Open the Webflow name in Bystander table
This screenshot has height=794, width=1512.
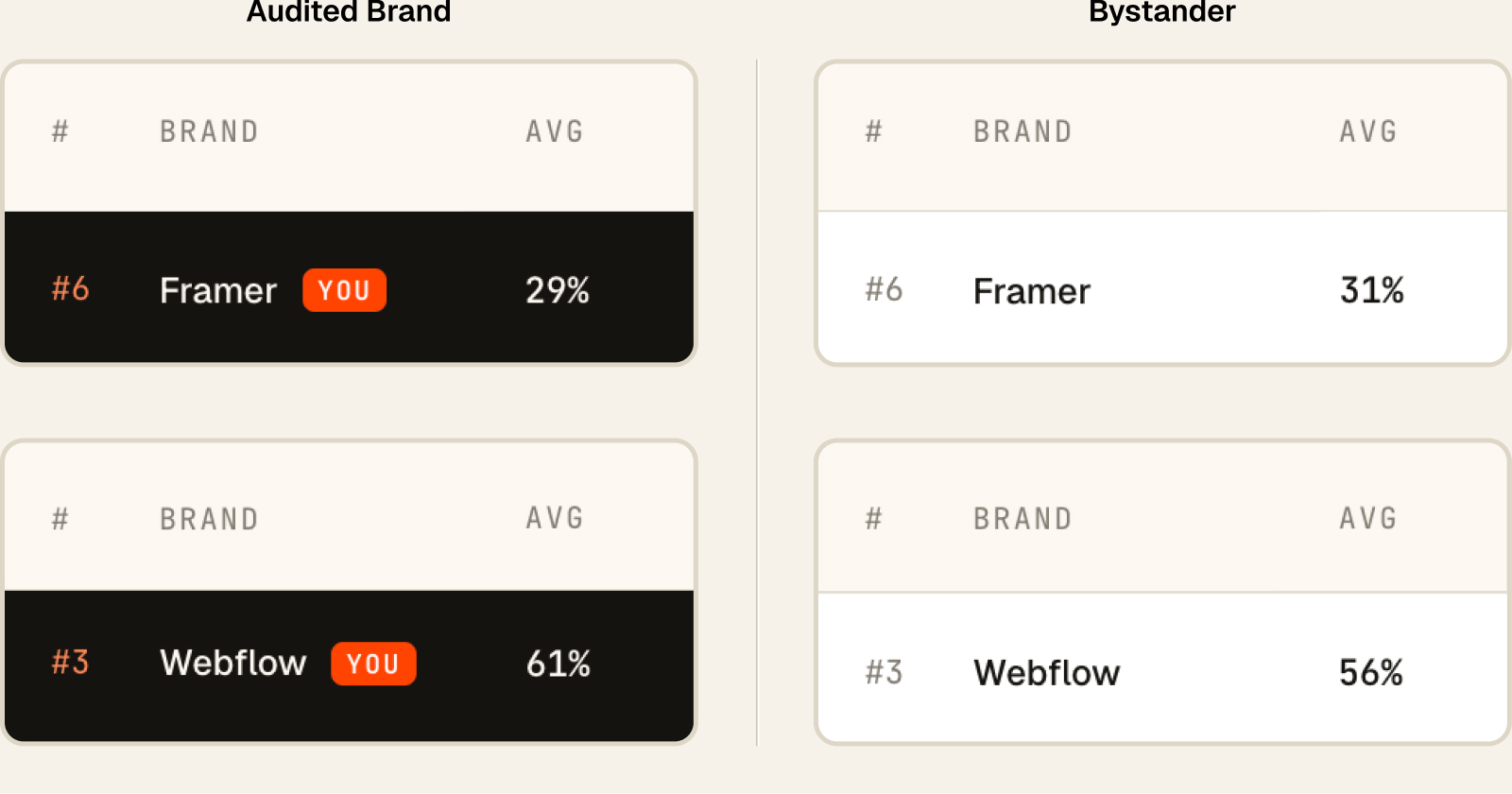(x=1047, y=673)
